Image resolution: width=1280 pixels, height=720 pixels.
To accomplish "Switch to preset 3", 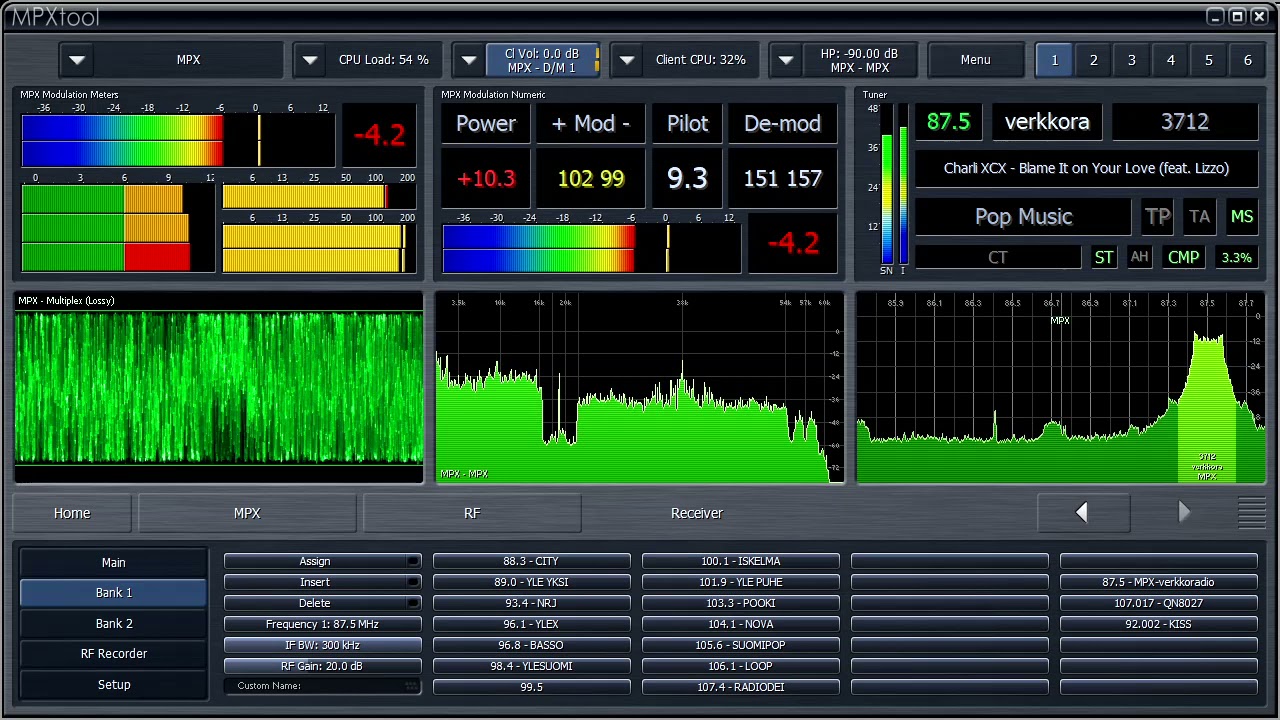I will coord(1132,60).
